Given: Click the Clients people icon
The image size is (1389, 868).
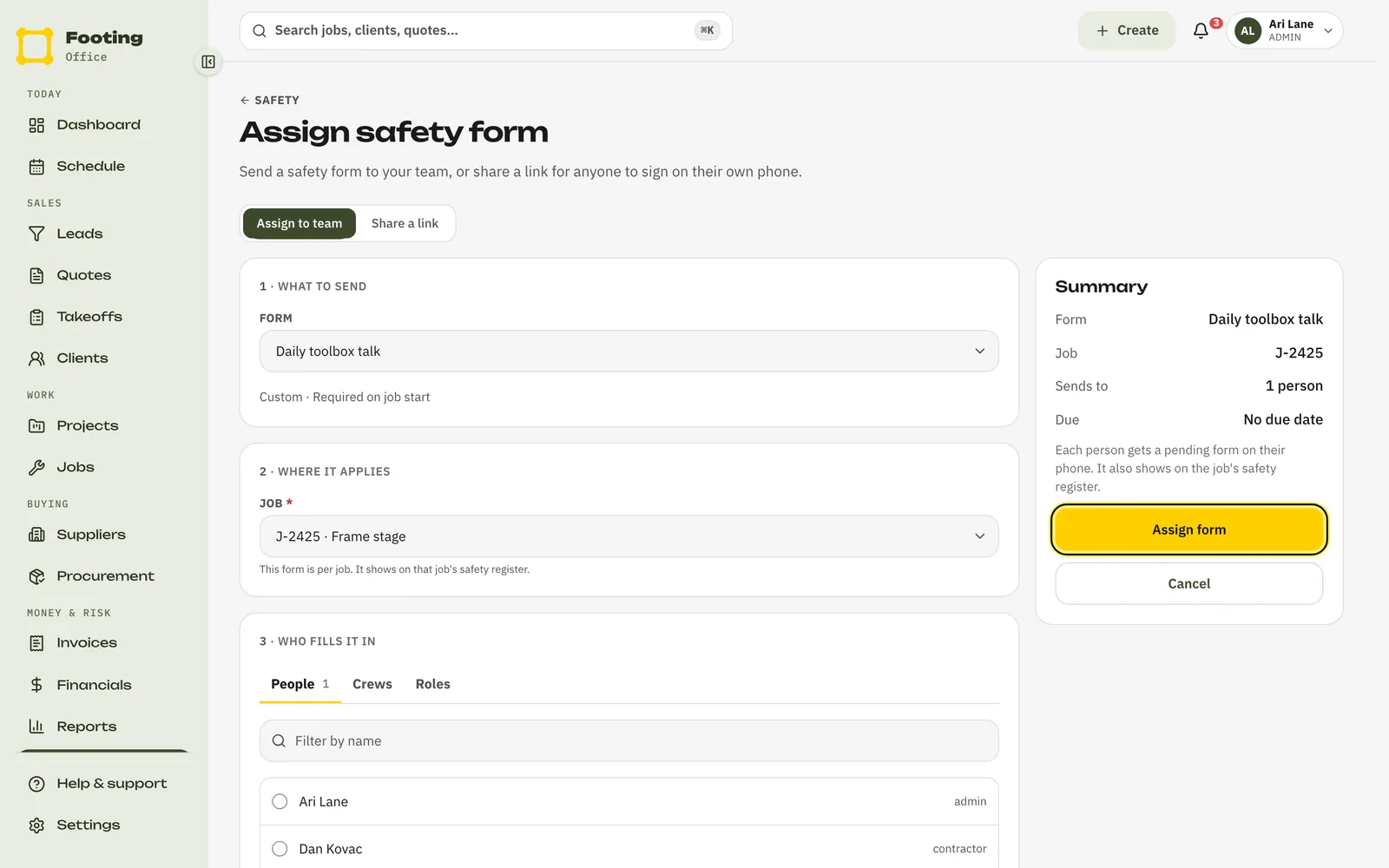Looking at the screenshot, I should [x=36, y=358].
